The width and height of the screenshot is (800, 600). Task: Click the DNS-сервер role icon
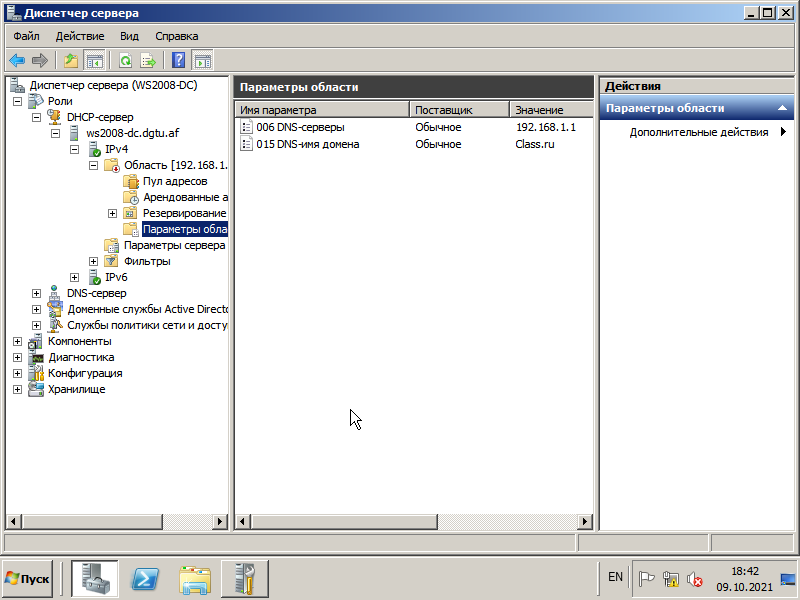pos(55,293)
